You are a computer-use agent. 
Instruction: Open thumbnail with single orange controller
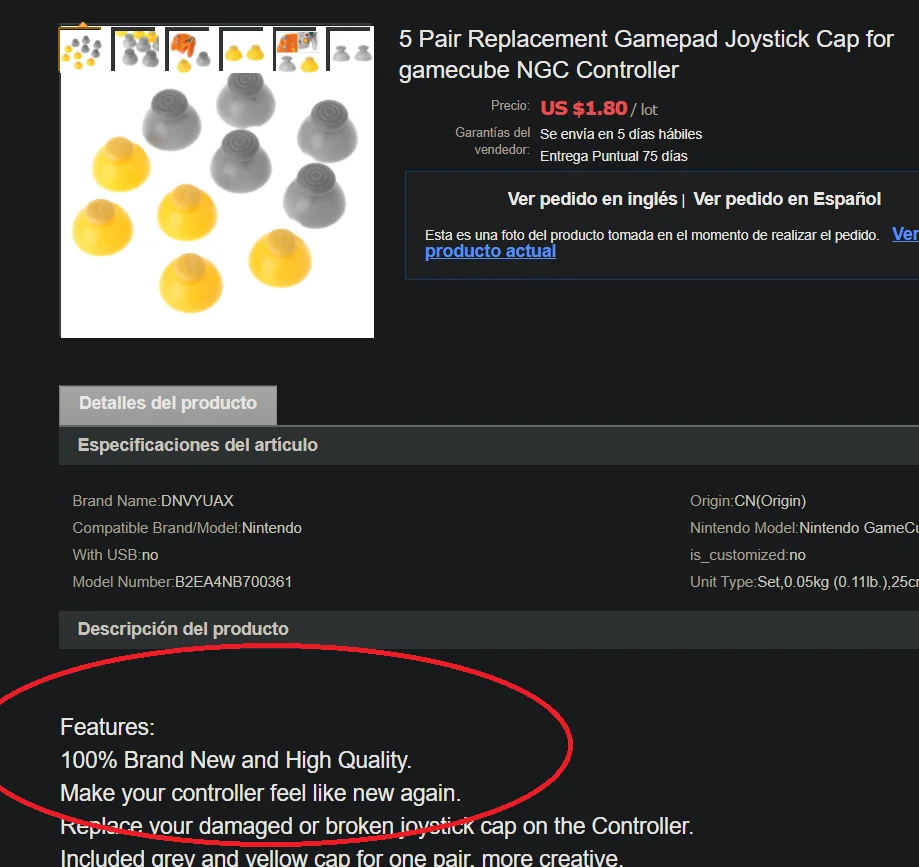(189, 49)
